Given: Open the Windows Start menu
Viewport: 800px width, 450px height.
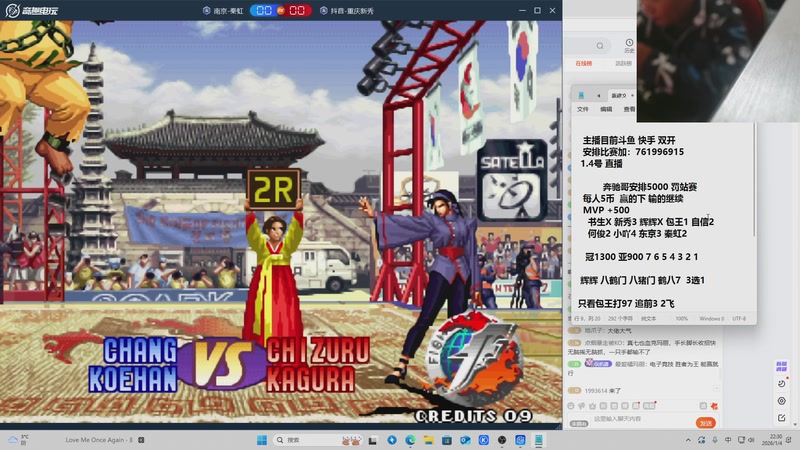Looking at the screenshot, I should click(x=262, y=440).
